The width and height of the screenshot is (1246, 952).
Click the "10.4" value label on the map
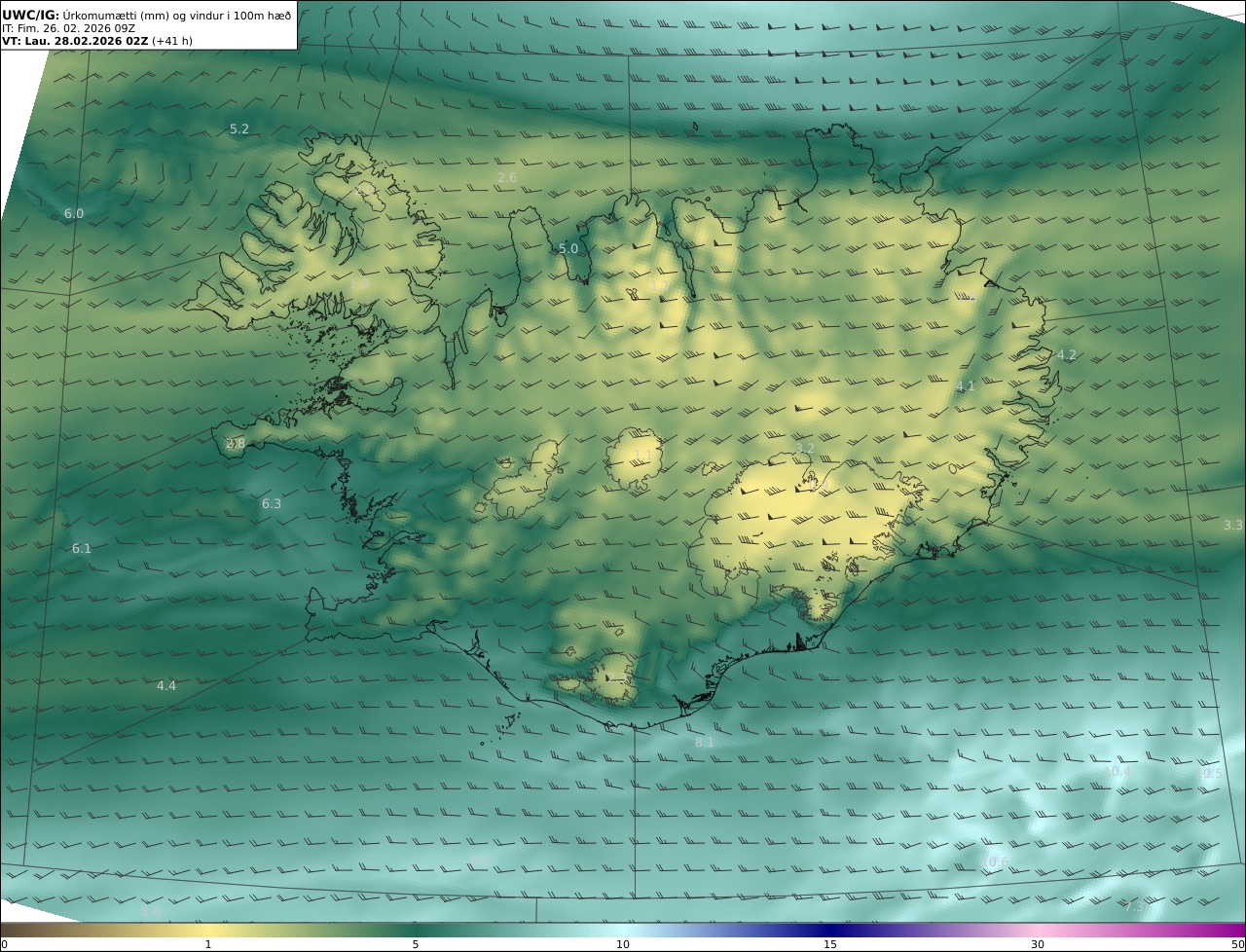[x=1118, y=771]
